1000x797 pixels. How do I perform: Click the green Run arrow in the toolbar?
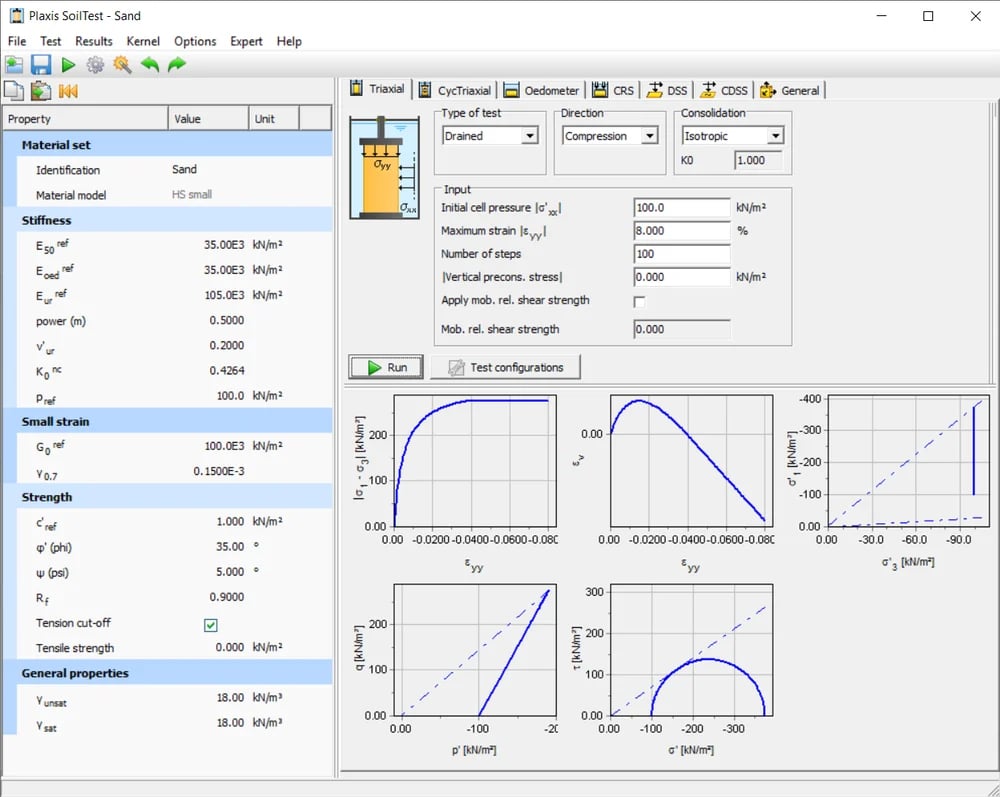click(x=66, y=63)
